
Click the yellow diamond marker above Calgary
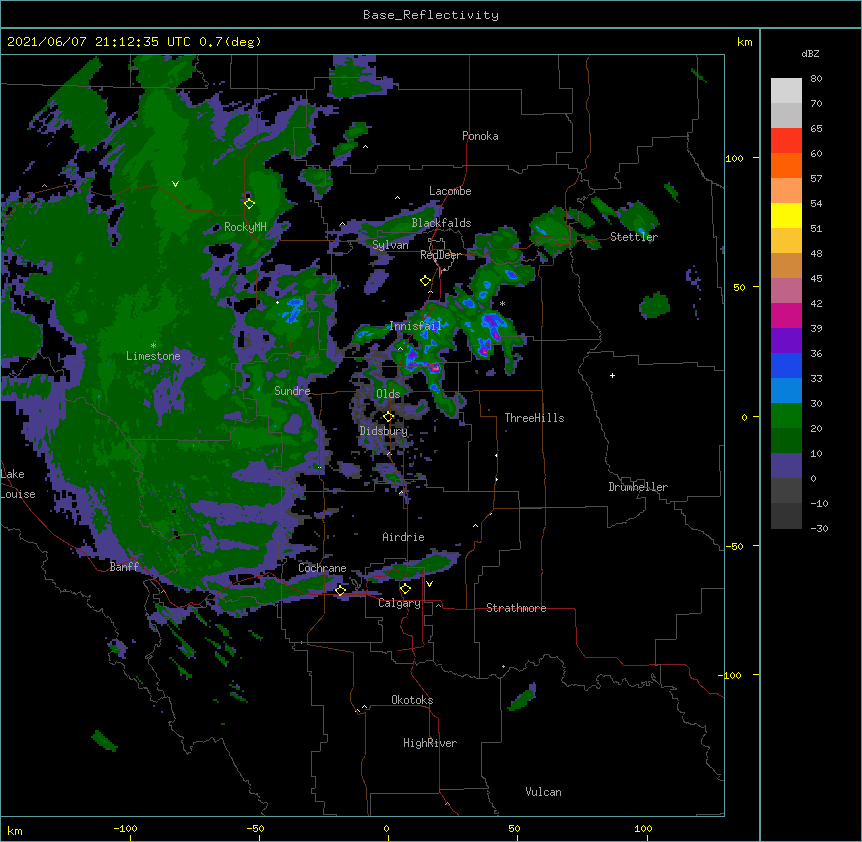coord(405,589)
